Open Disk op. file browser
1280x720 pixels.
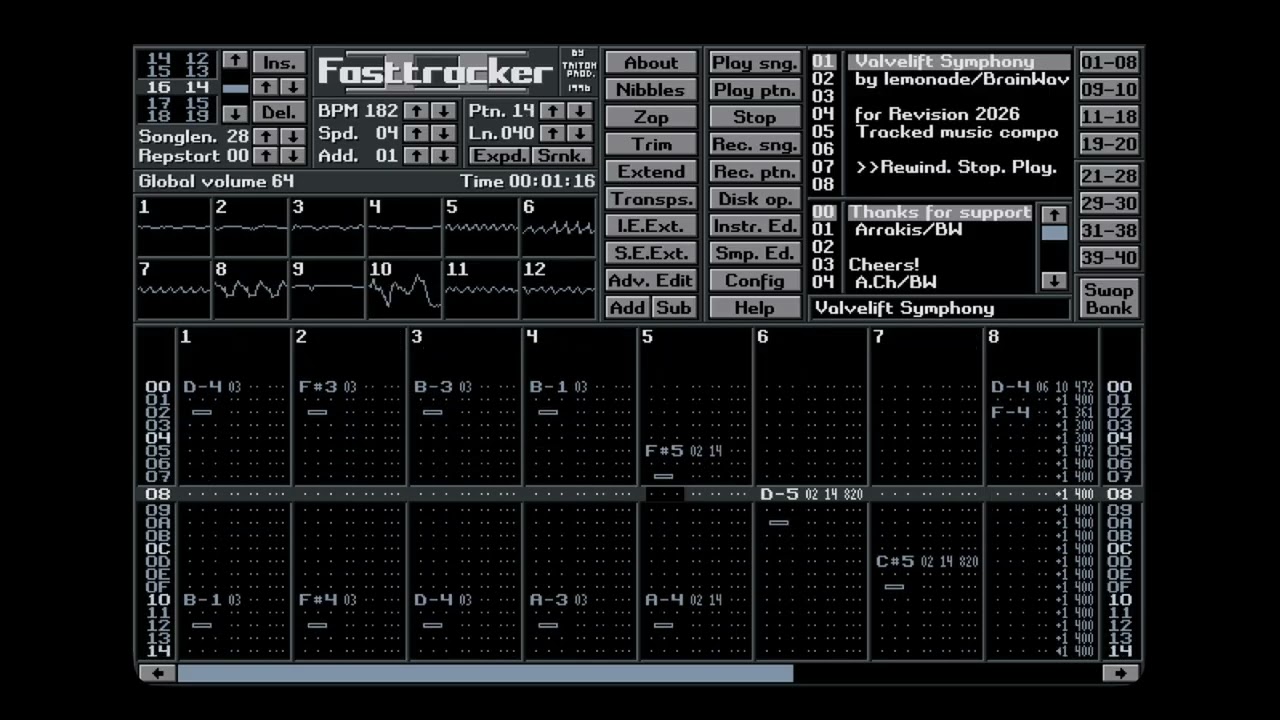pos(755,199)
